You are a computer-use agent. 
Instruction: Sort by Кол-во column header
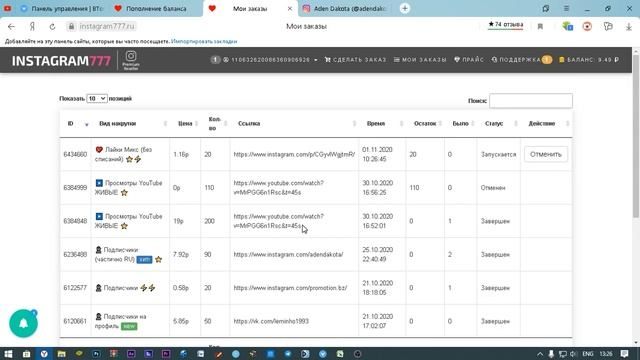pos(215,124)
